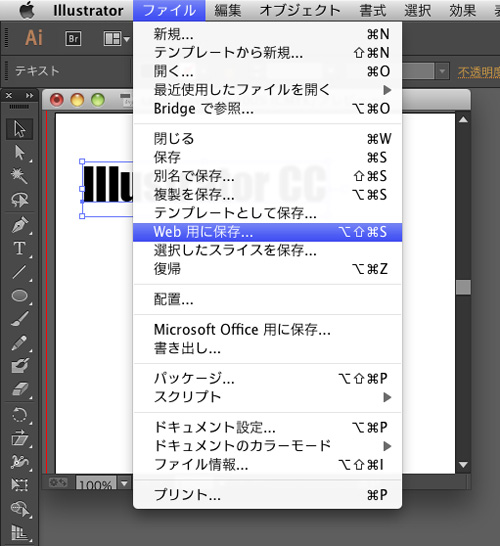Expand the 最近使用したファイルを開く submenu
The image size is (500, 546).
(x=387, y=90)
